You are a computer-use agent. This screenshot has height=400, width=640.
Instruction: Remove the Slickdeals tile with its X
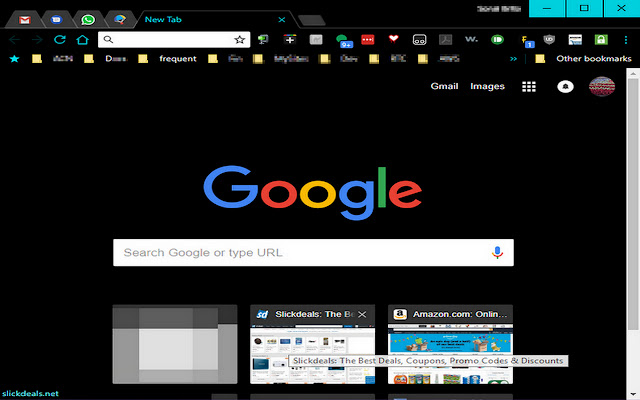pos(362,314)
